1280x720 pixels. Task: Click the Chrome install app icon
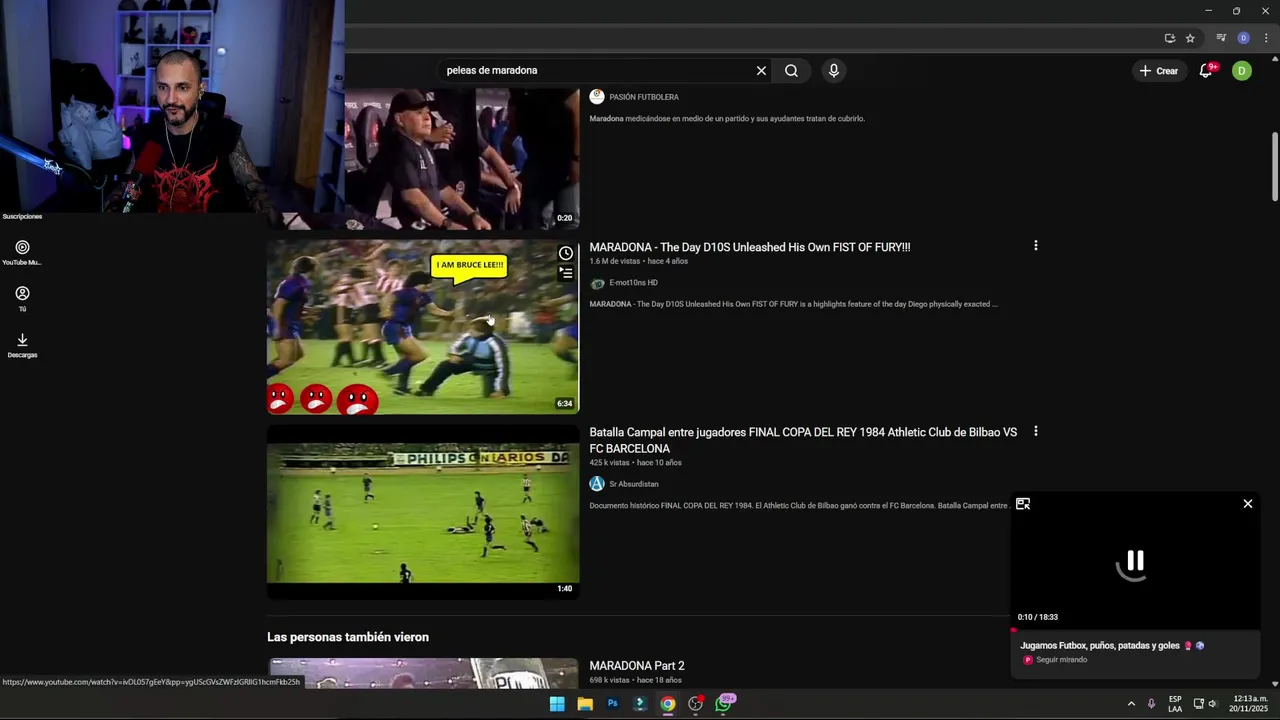pos(1170,38)
